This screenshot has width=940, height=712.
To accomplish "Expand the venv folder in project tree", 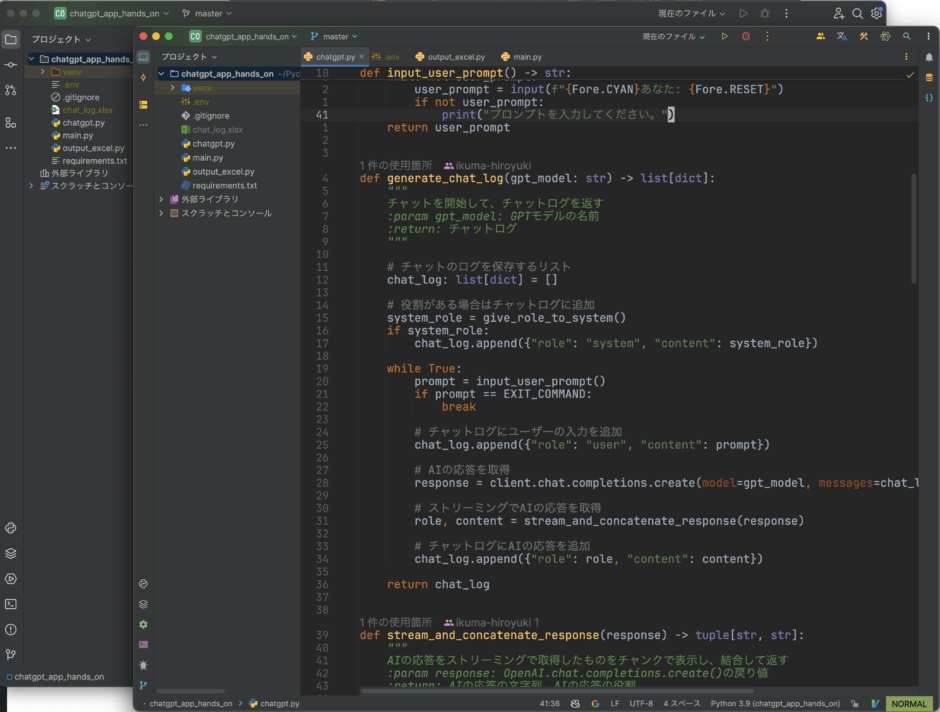I will click(x=173, y=88).
